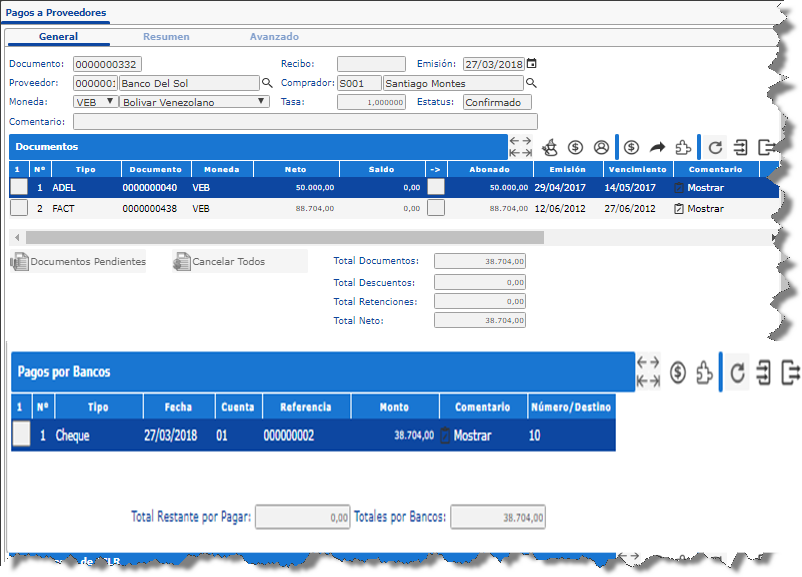The height and width of the screenshot is (577, 802).
Task: Refresh the Documentos grid
Action: [x=715, y=147]
